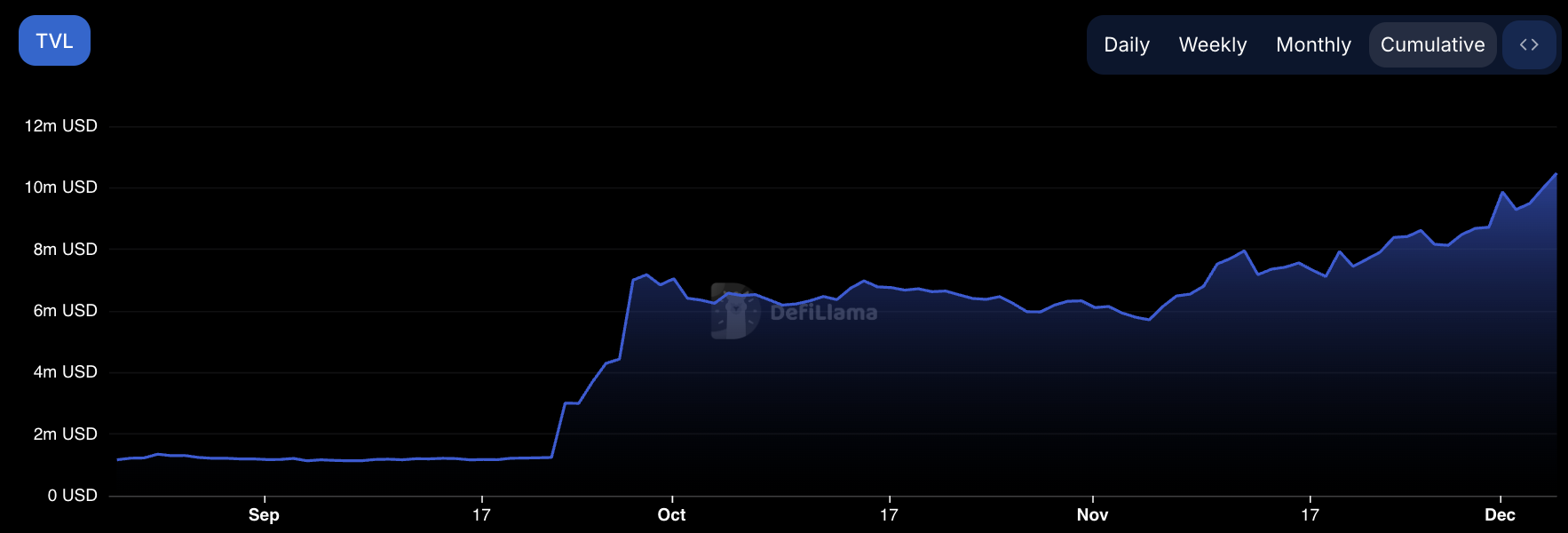Click the embed code icon

(x=1528, y=44)
